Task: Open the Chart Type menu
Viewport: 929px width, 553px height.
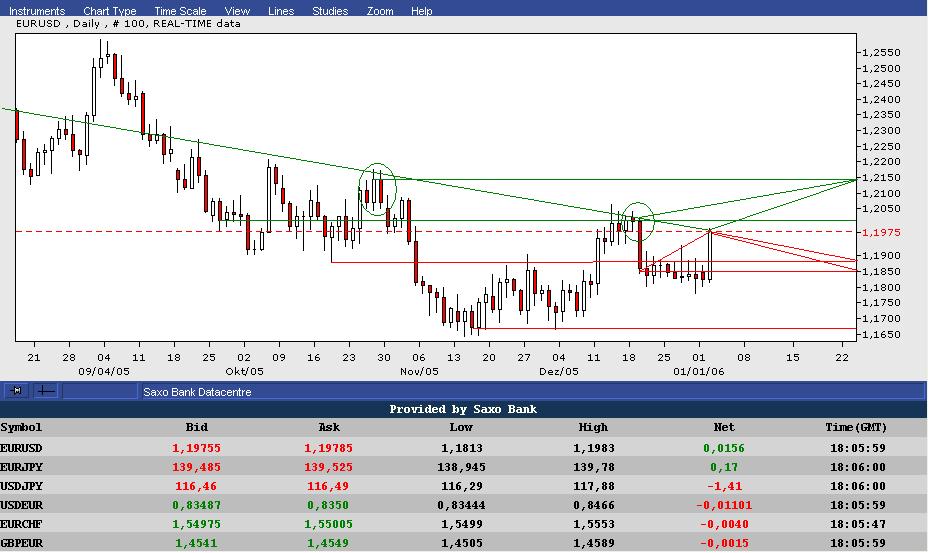Action: point(110,11)
